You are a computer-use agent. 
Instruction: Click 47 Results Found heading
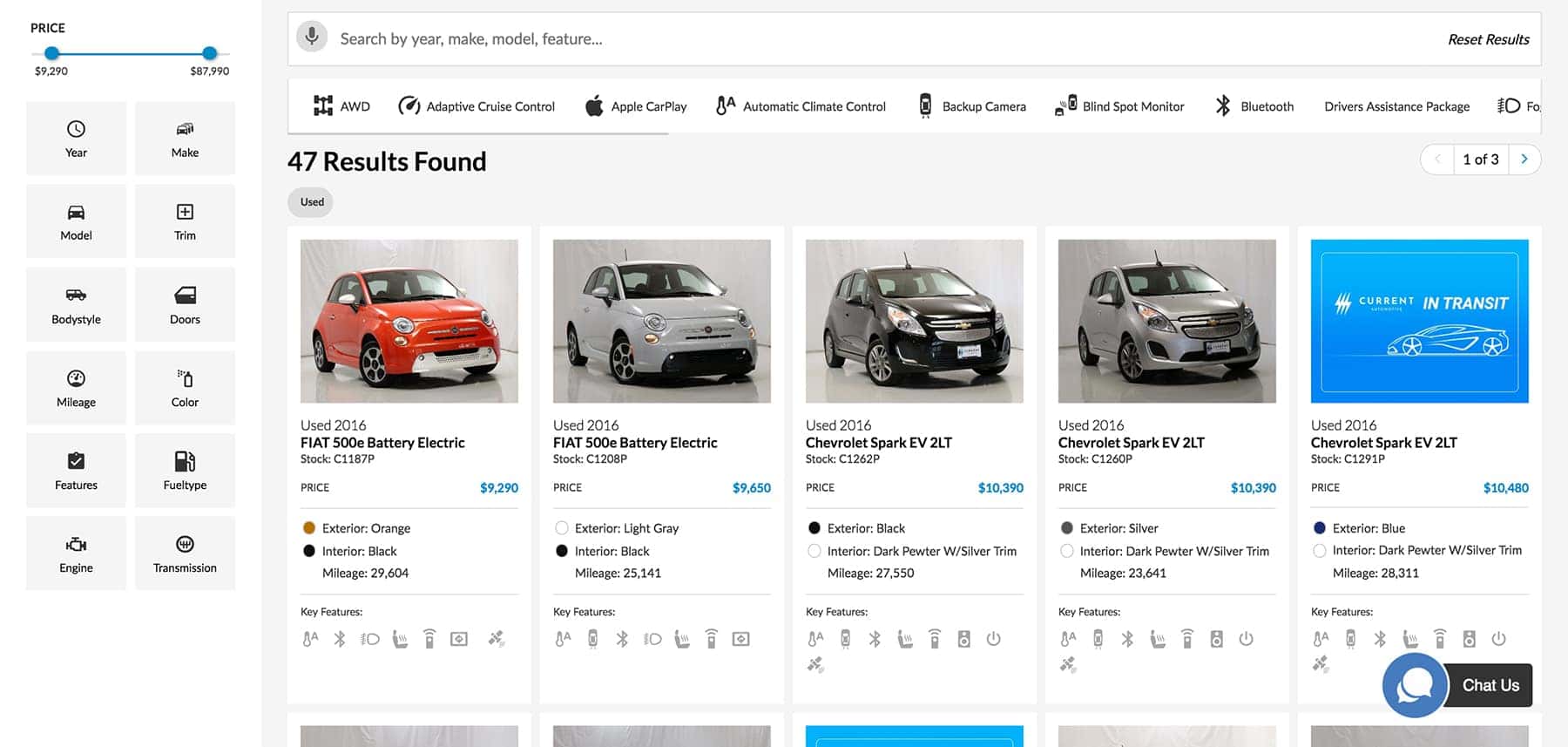(x=387, y=161)
